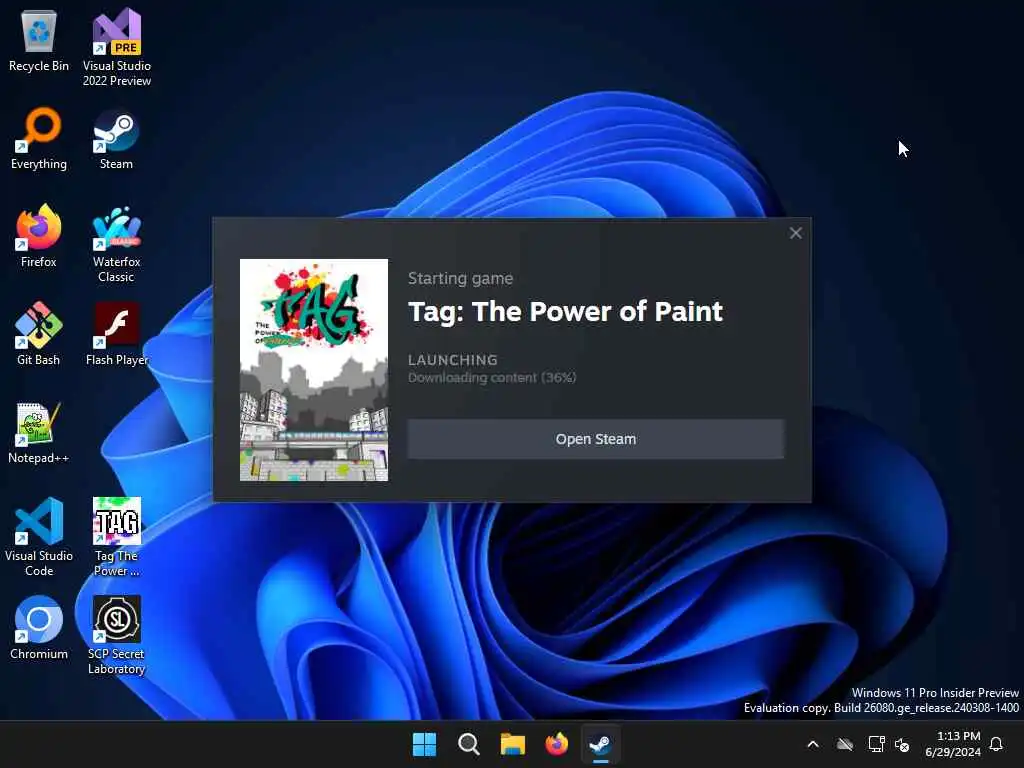Open File Explorer from the taskbar
The height and width of the screenshot is (768, 1024).
(x=513, y=744)
